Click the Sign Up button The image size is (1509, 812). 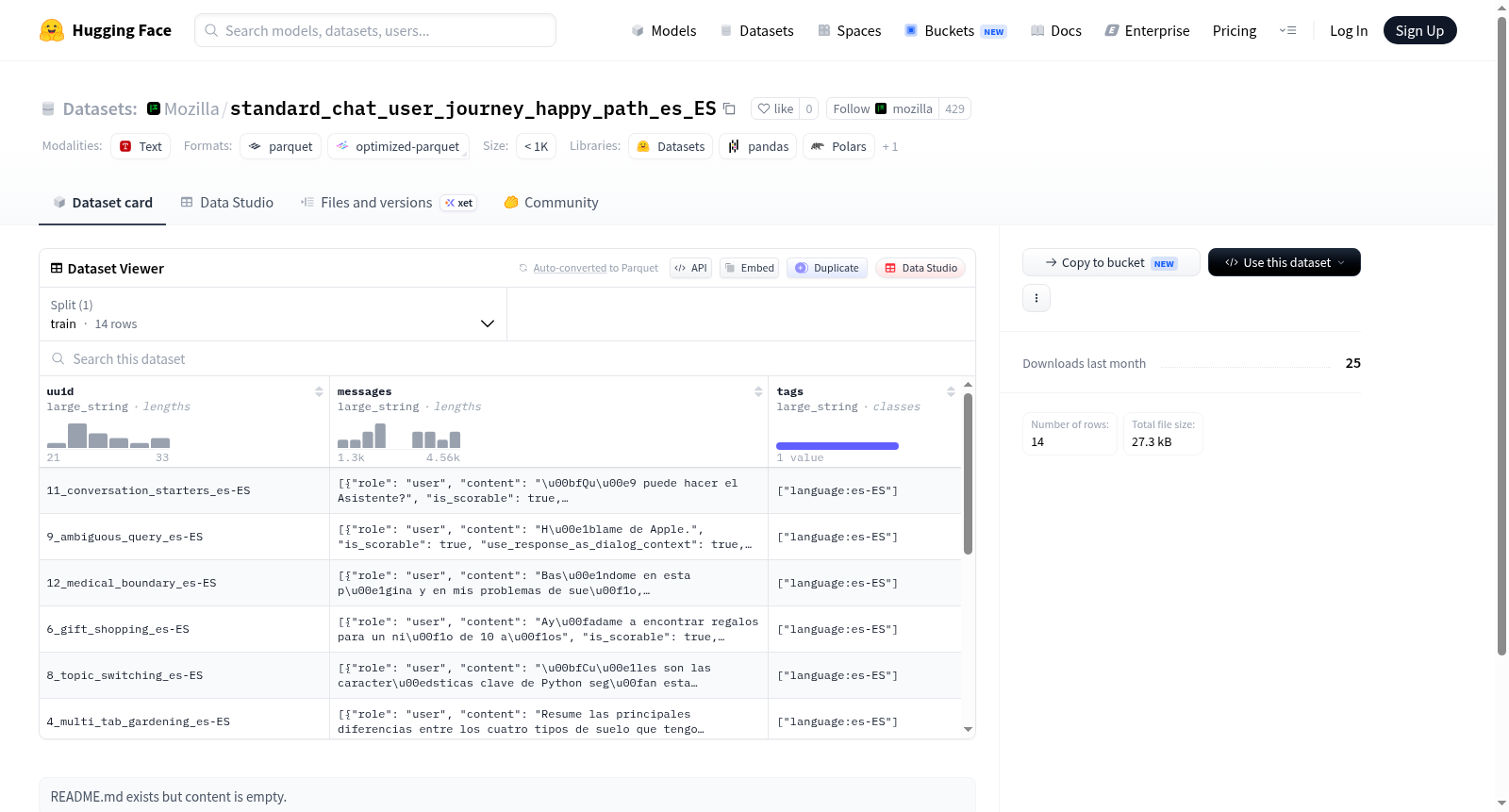(1419, 30)
